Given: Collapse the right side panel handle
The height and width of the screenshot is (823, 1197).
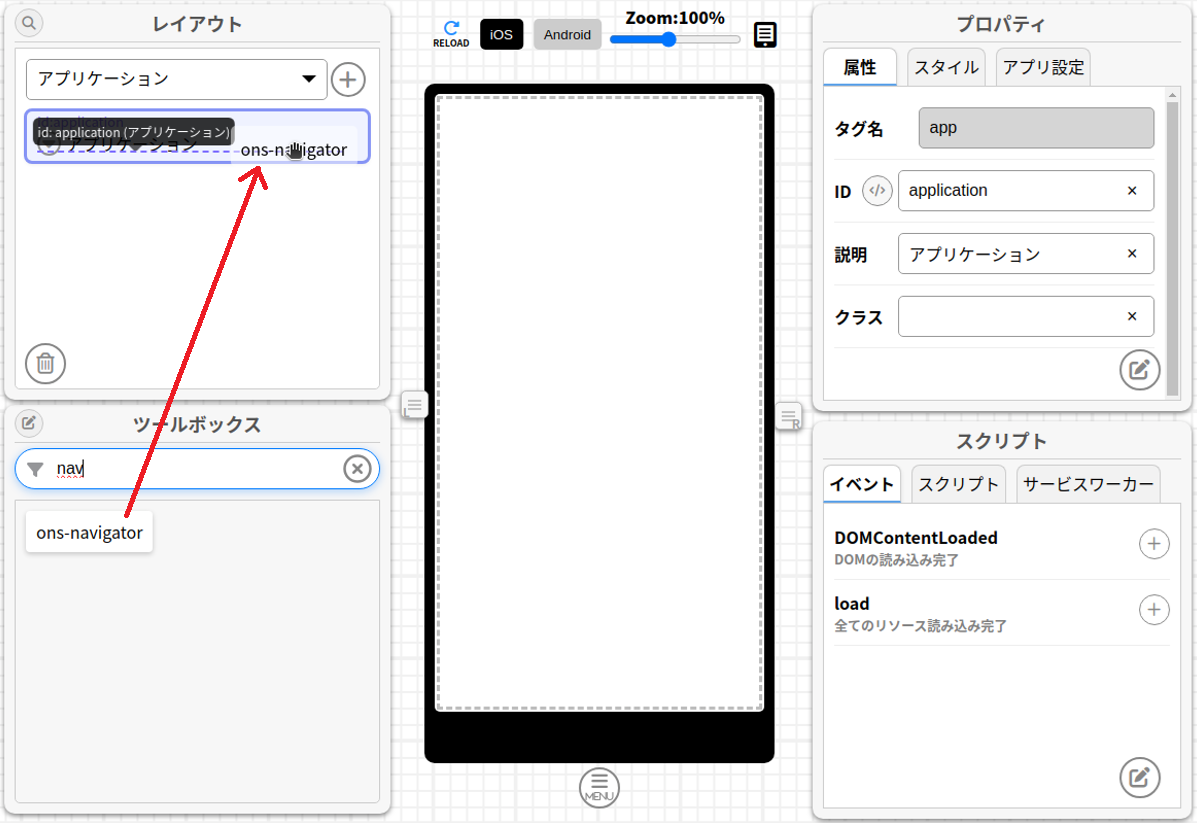Looking at the screenshot, I should click(x=789, y=415).
